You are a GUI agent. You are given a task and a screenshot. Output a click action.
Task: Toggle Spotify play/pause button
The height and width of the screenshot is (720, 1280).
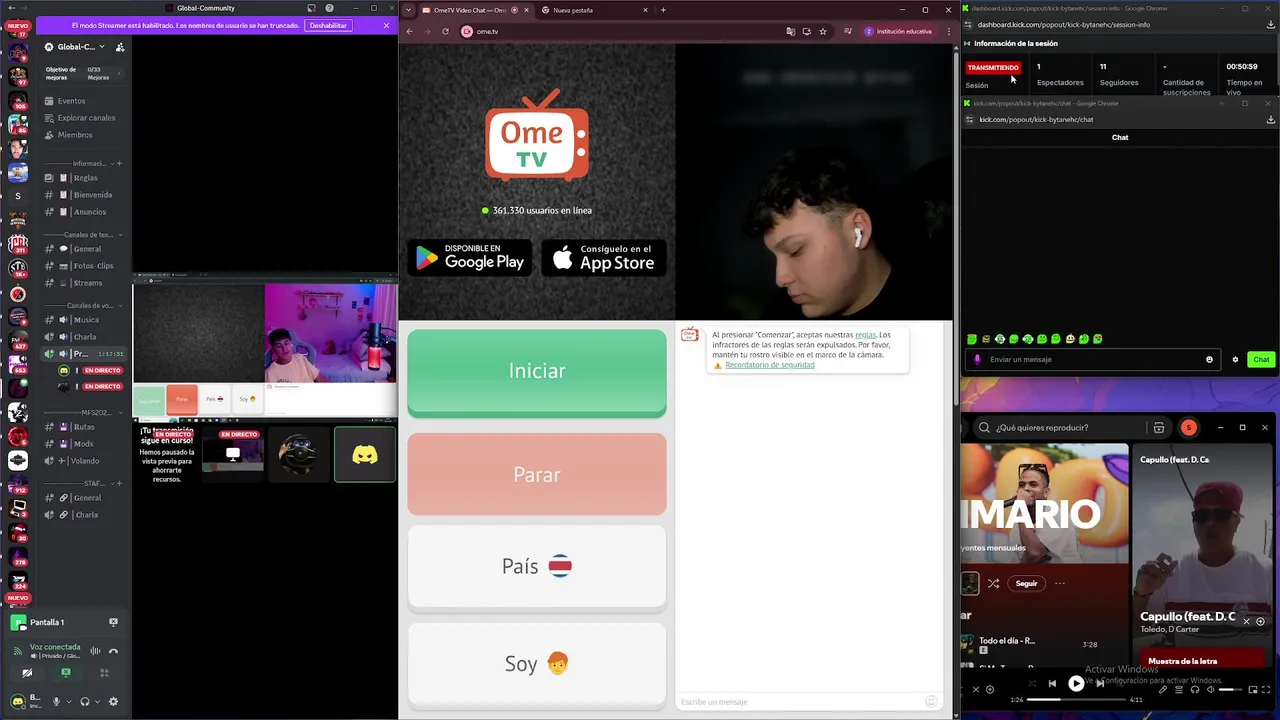coord(1076,684)
